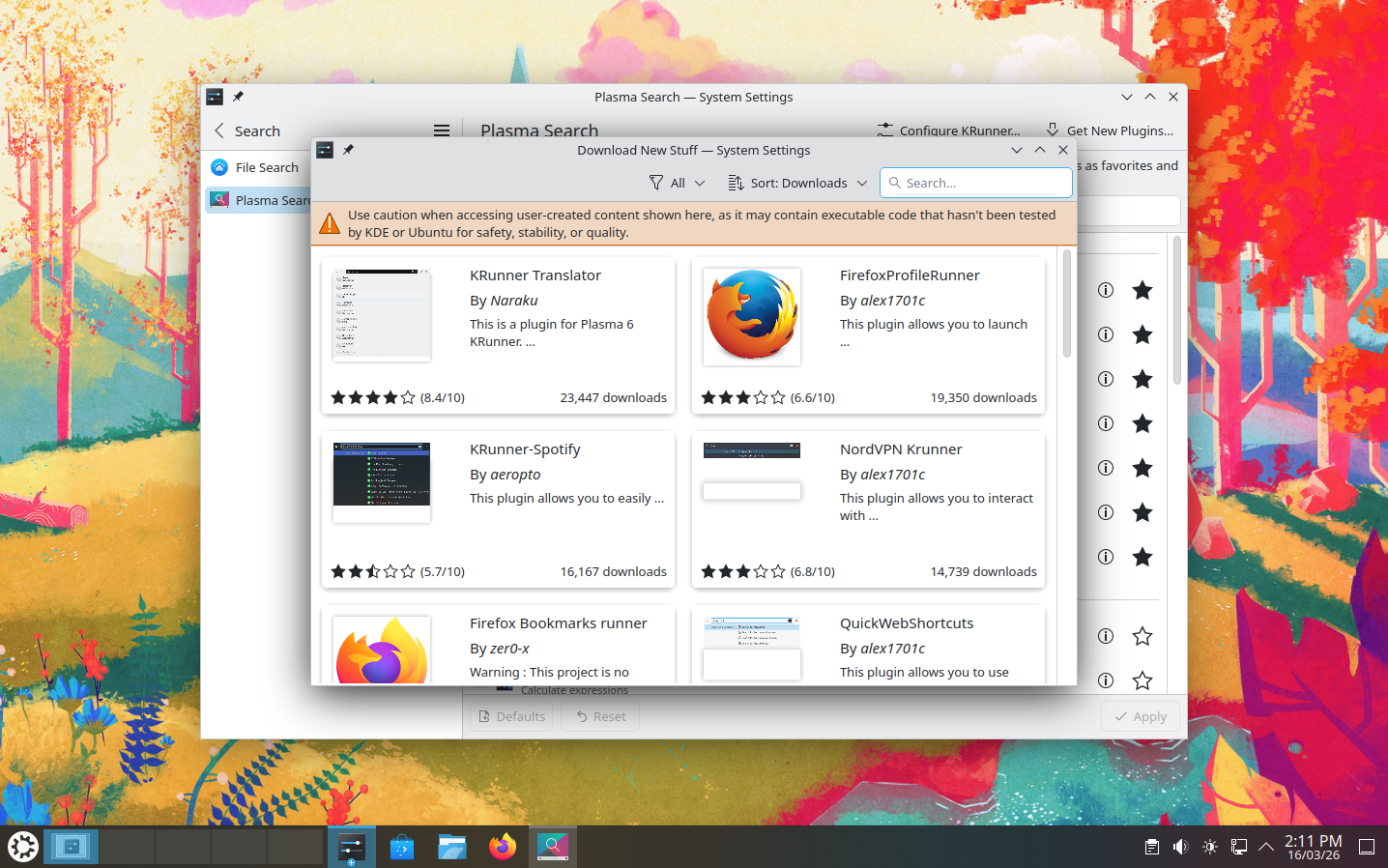Change the Sort: Downloads ordering
Screen dimensions: 1388x868
pyautogui.click(x=797, y=183)
